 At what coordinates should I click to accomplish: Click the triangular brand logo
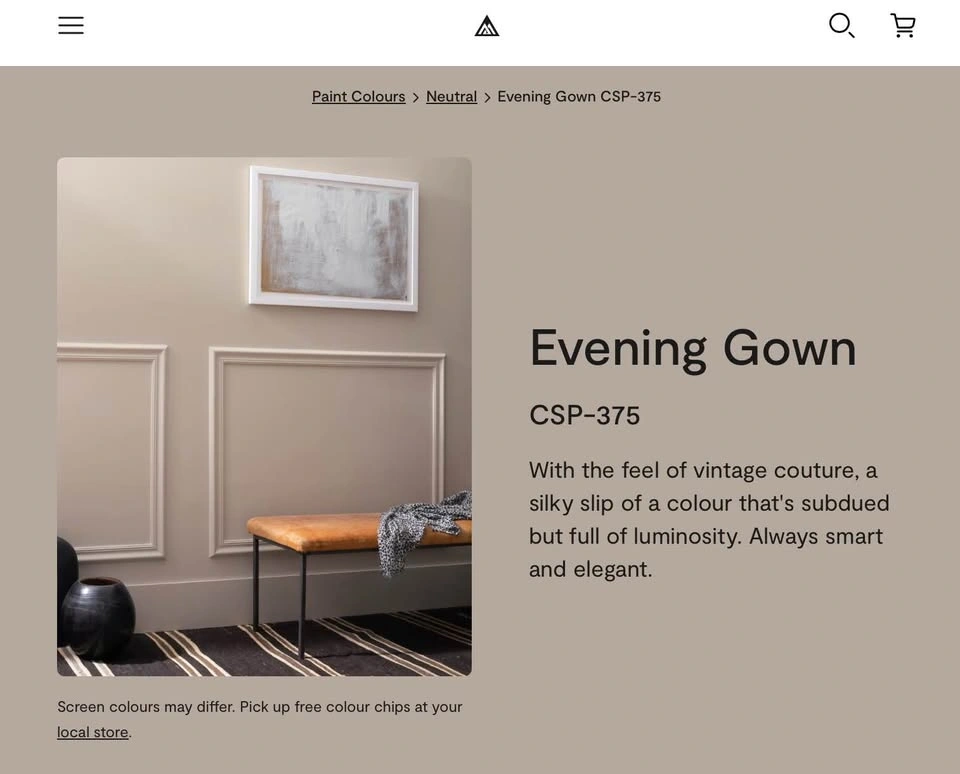487,26
